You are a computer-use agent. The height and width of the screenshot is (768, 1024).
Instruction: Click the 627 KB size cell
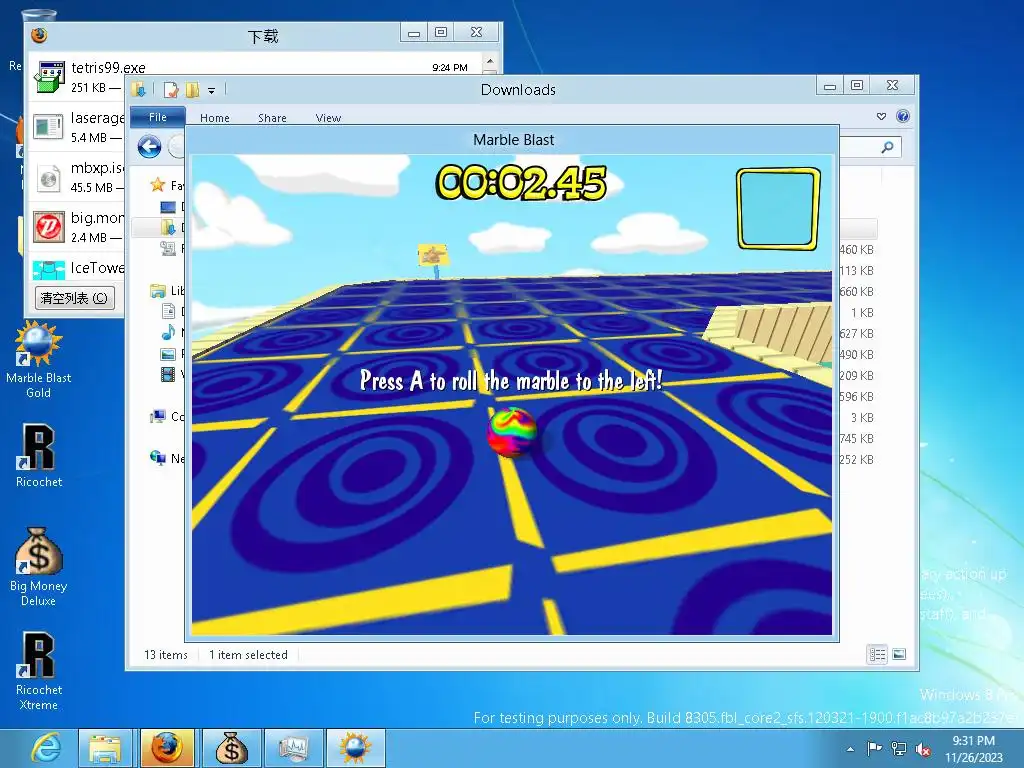coord(856,333)
